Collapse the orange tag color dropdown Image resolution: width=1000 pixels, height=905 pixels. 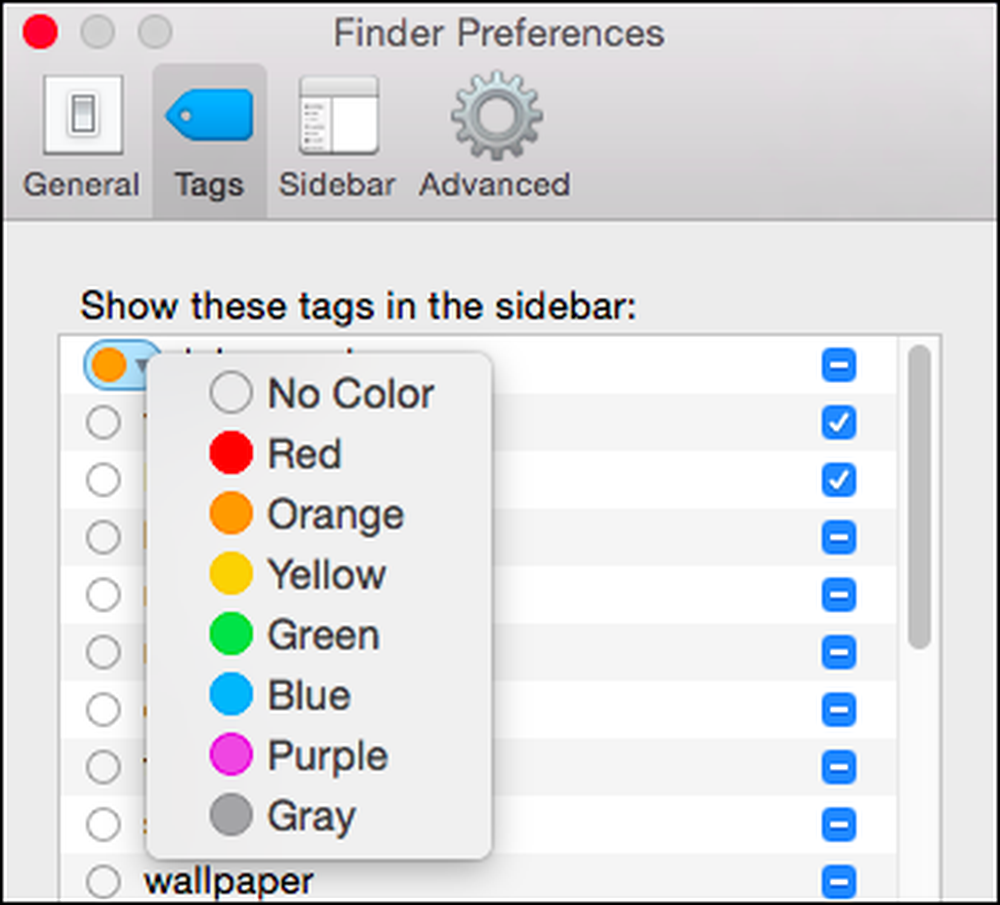pos(121,365)
